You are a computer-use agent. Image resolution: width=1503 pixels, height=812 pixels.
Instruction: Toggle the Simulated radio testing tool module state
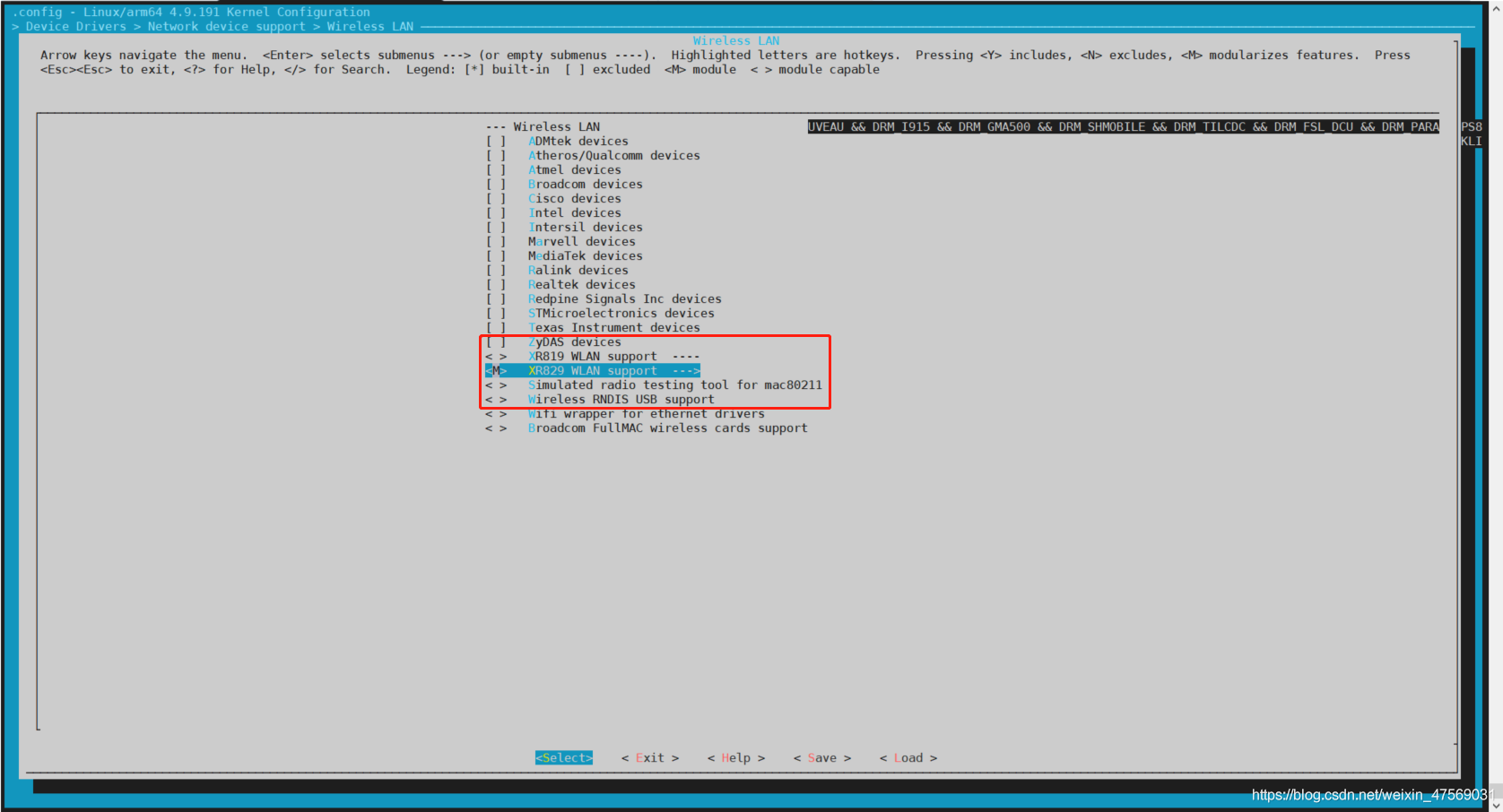(496, 385)
